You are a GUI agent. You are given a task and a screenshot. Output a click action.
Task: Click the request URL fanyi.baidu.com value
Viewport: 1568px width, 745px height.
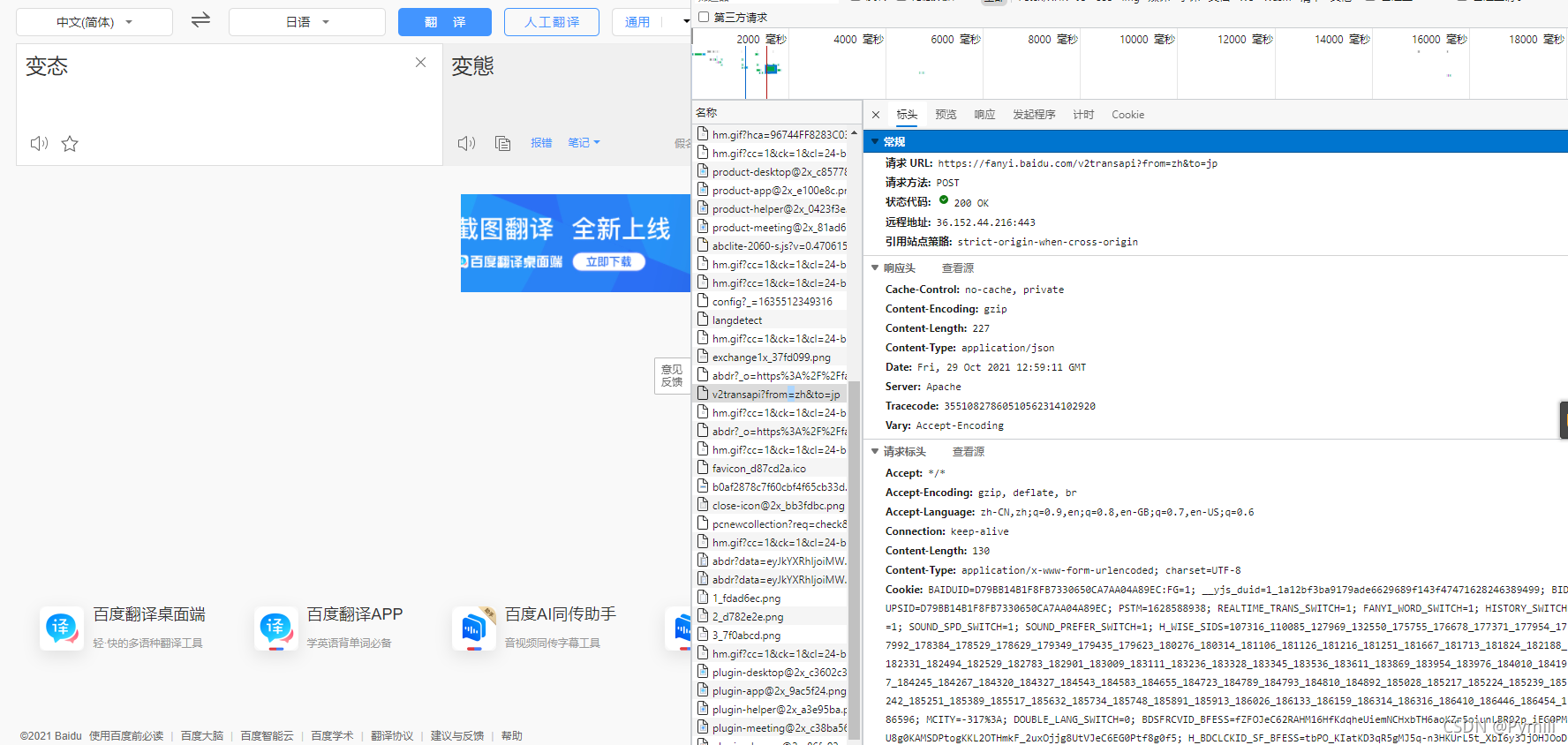coord(1077,163)
